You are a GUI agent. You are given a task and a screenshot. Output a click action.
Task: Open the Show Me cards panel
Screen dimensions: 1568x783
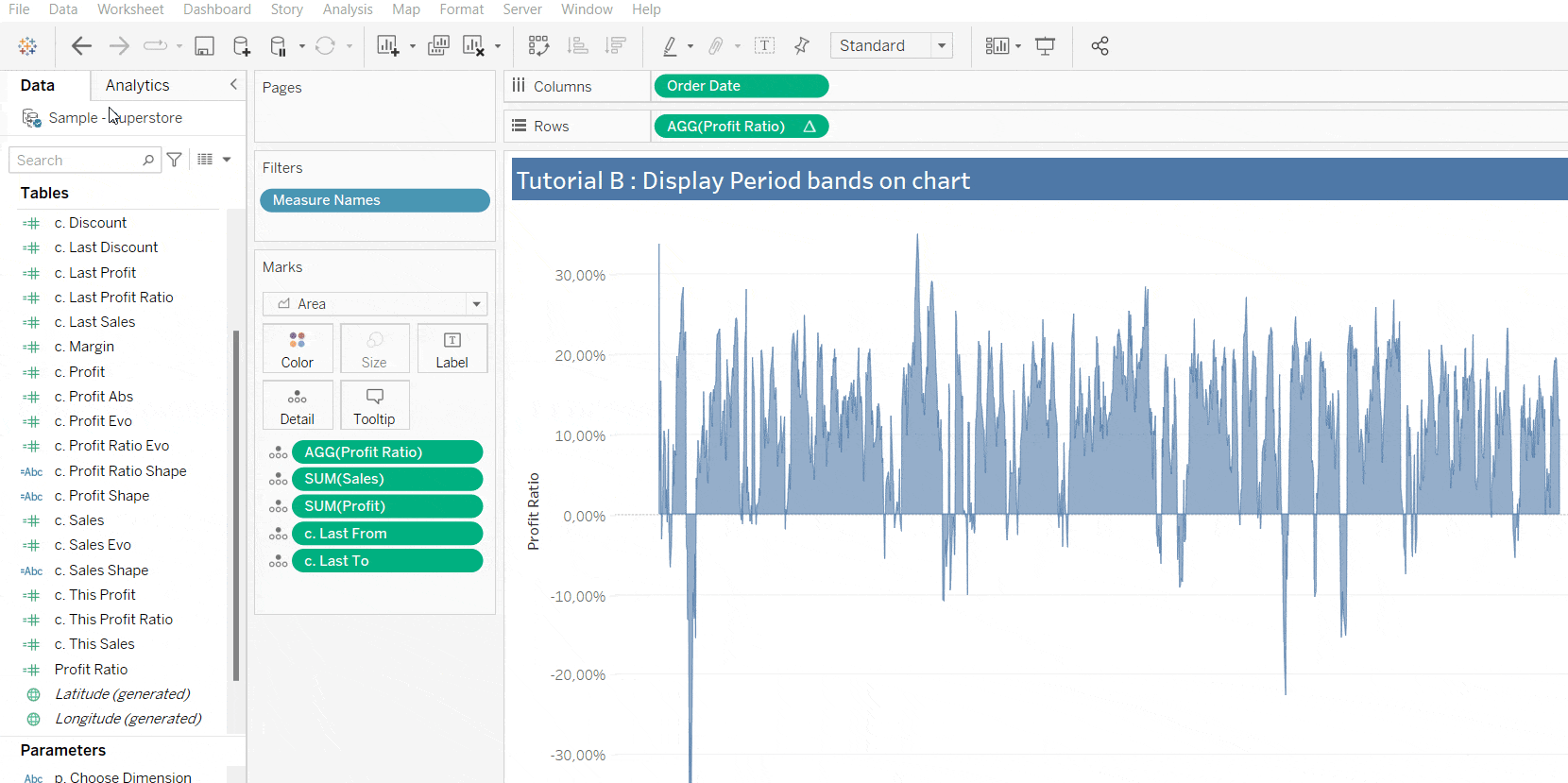997,46
